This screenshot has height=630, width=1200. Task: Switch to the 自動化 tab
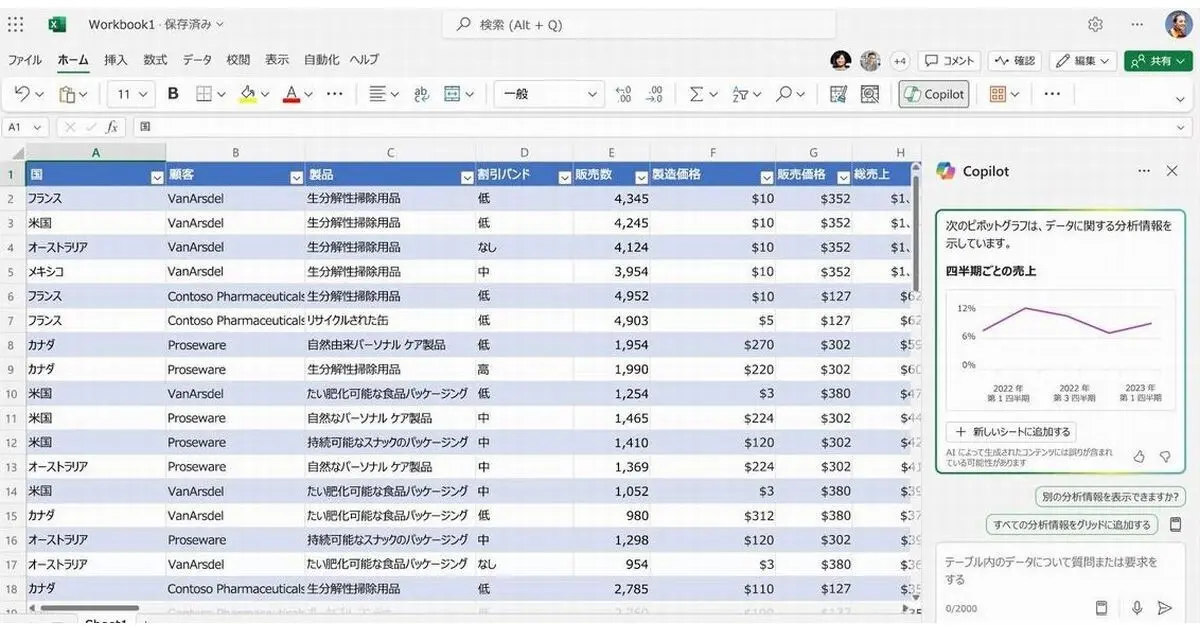(321, 60)
